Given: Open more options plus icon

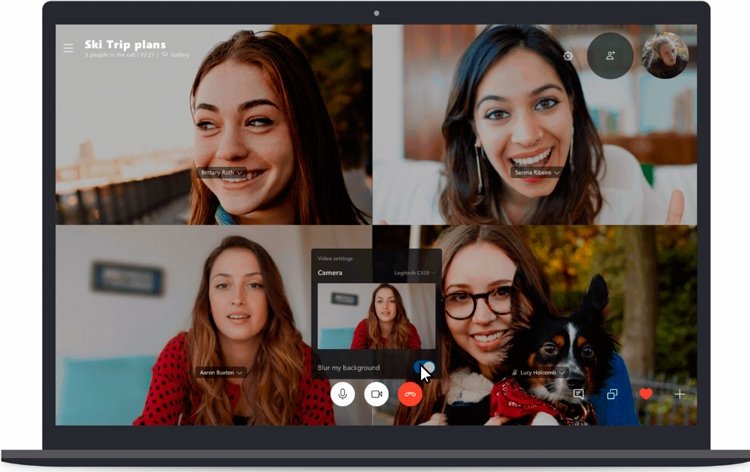Looking at the screenshot, I should (679, 394).
